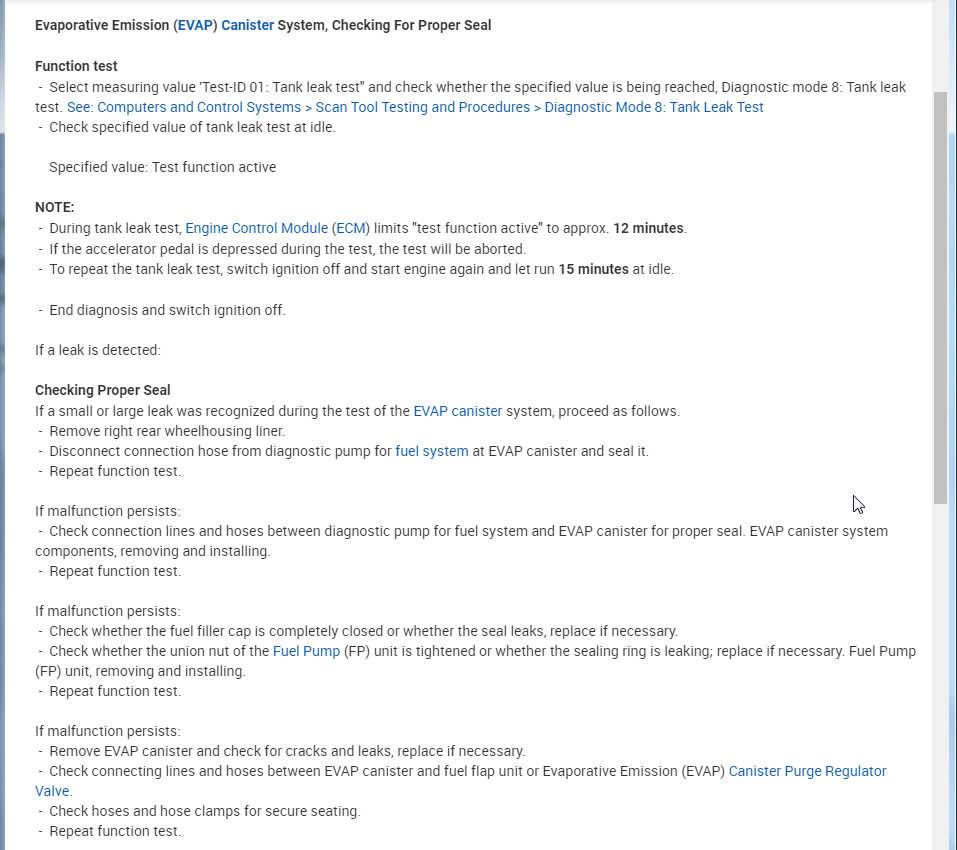The height and width of the screenshot is (850, 957).
Task: Click the 'Remove right rear wheelhousing liner' step
Action: tap(167, 431)
